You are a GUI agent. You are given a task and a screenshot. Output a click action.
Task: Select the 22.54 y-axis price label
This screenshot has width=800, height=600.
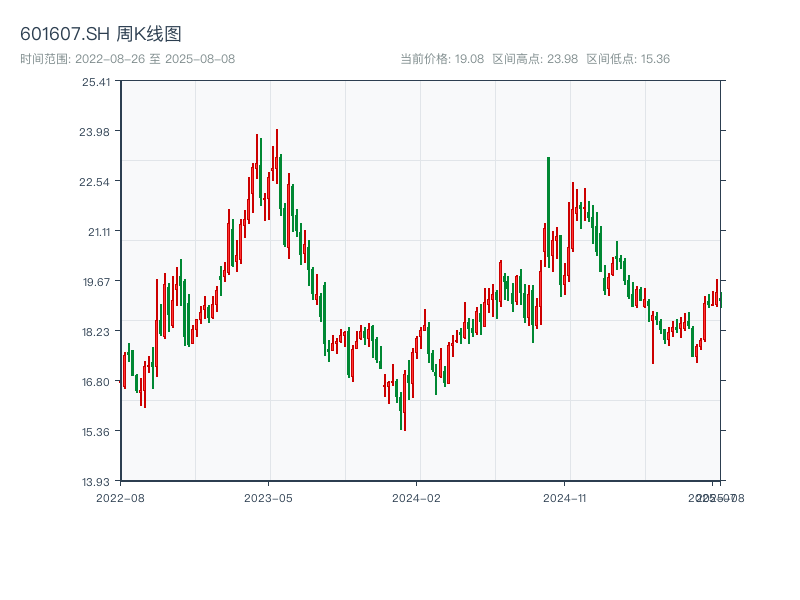[96, 182]
